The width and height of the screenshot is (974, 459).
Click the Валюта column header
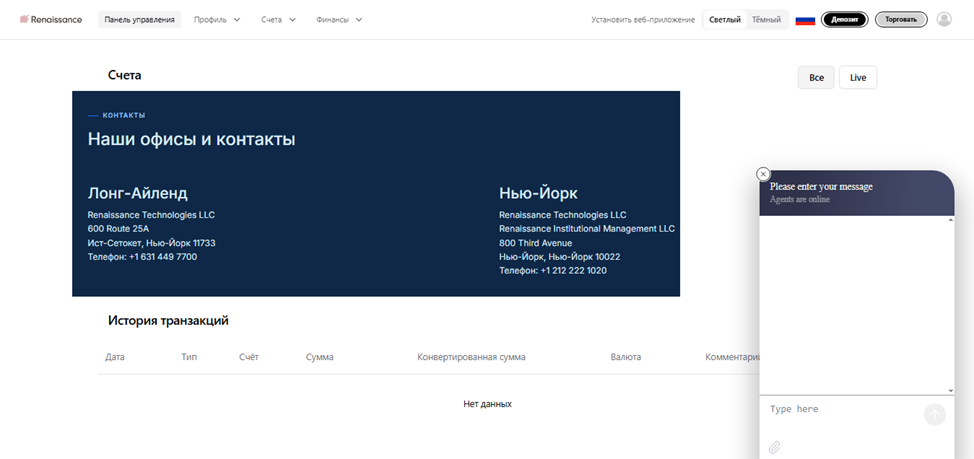coord(626,357)
